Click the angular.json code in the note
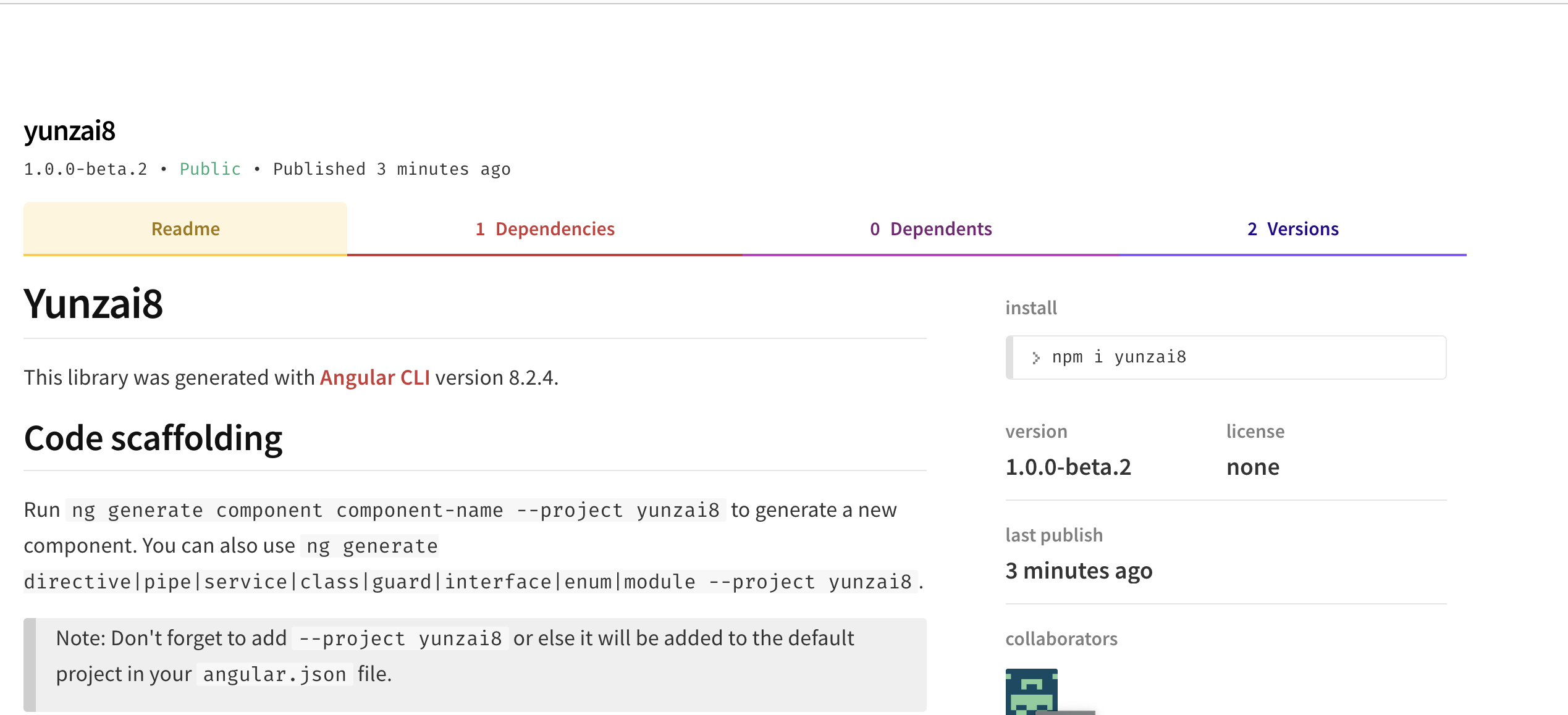This screenshot has width=1568, height=715. (x=274, y=674)
